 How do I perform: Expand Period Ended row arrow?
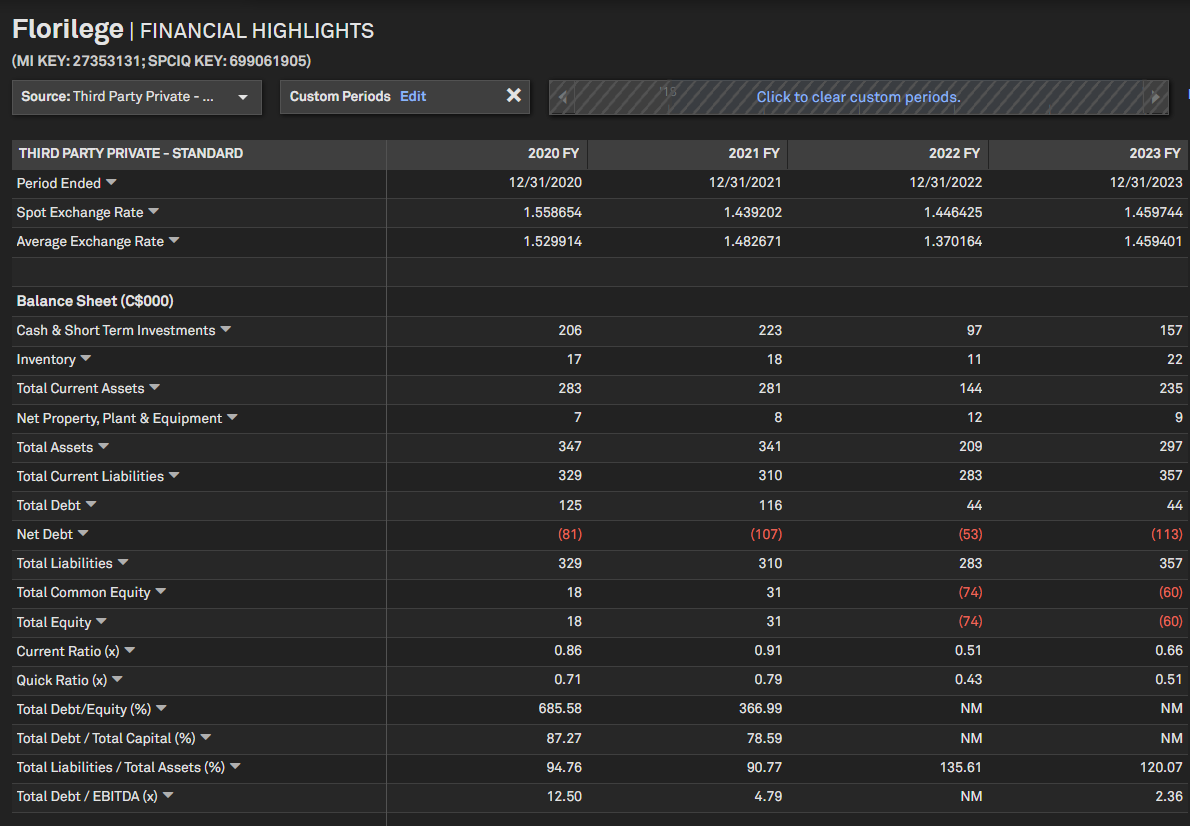(x=112, y=182)
